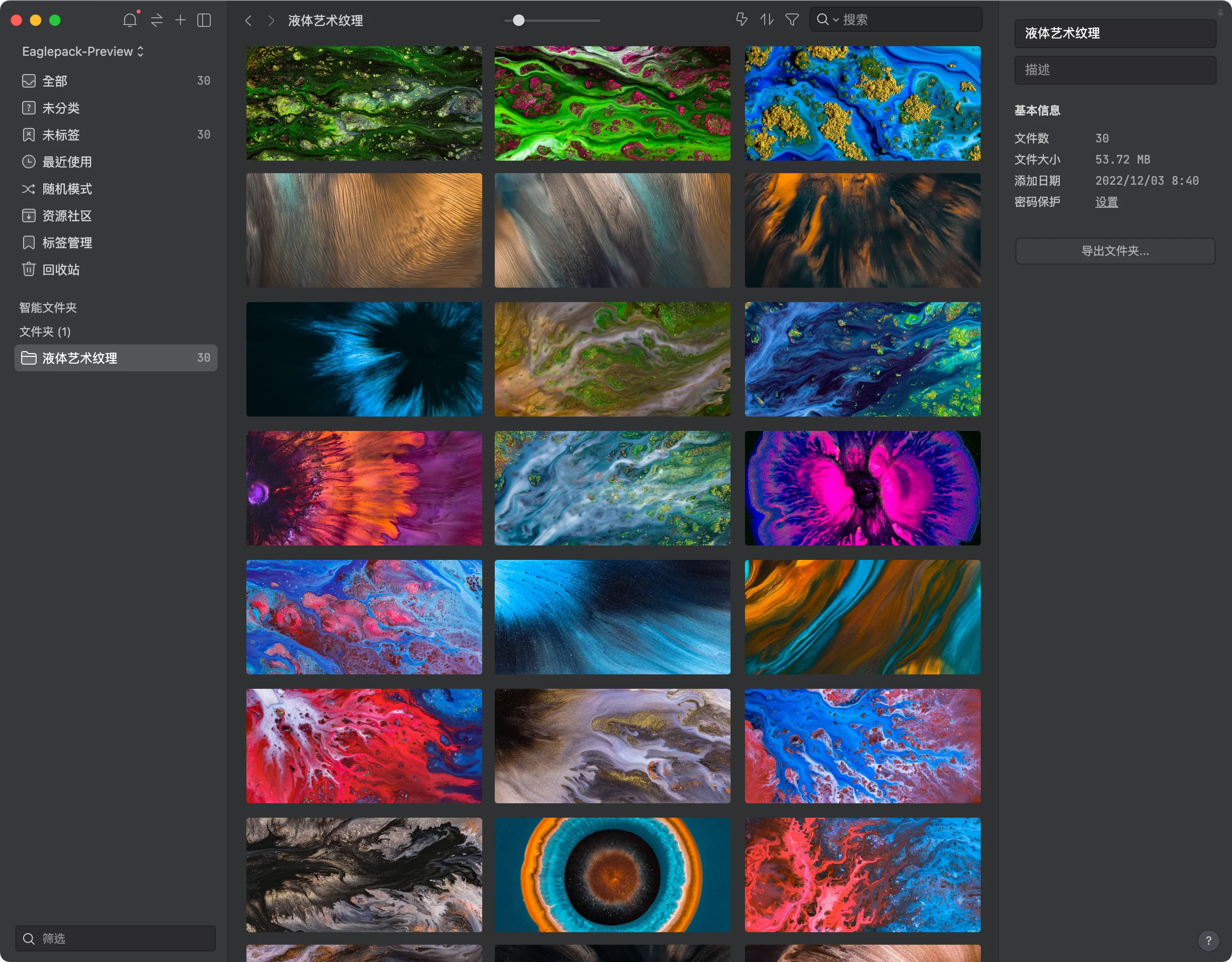
Task: Select the orange and teal stripes thumbnail
Action: point(862,617)
